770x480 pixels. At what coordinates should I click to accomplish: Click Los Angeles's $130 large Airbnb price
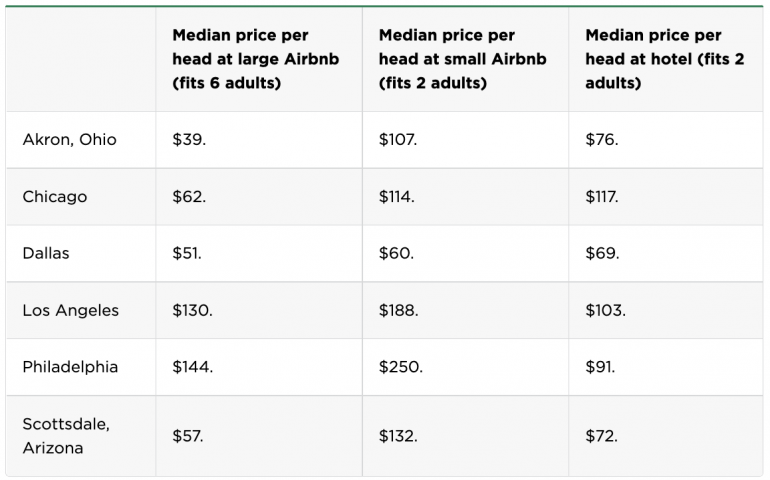coord(192,310)
